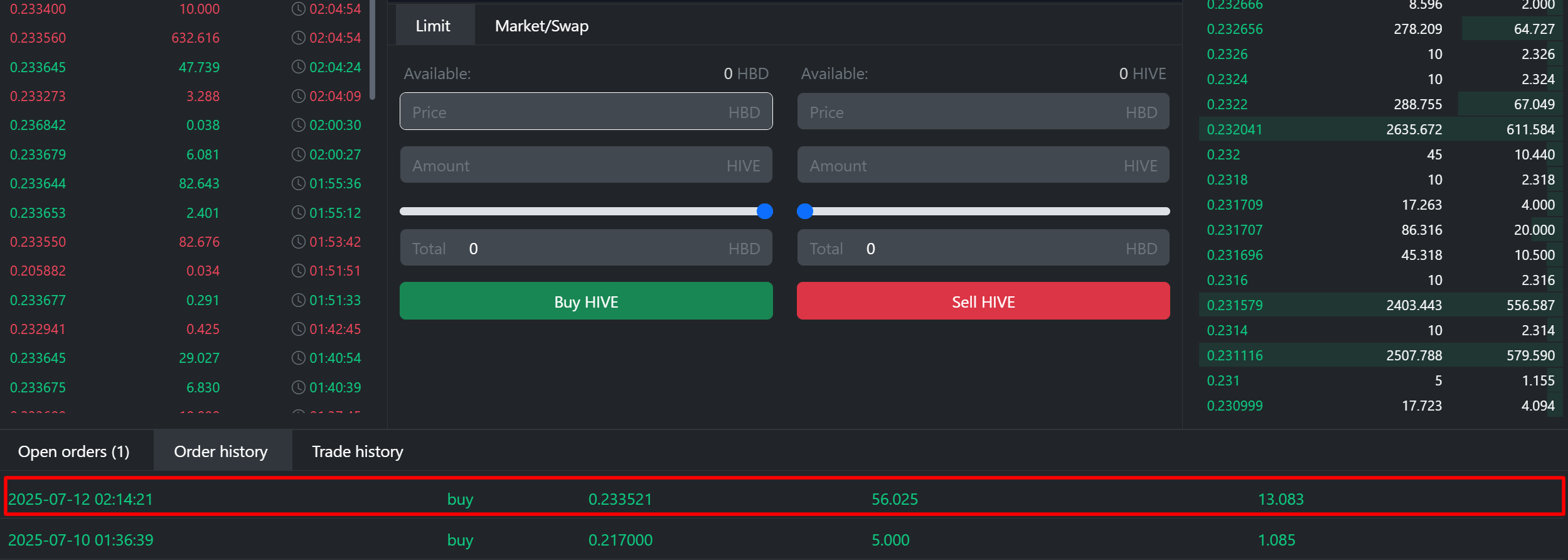This screenshot has height=560, width=1568.
Task: Click the clock icon next to 02:04:24
Action: click(299, 67)
